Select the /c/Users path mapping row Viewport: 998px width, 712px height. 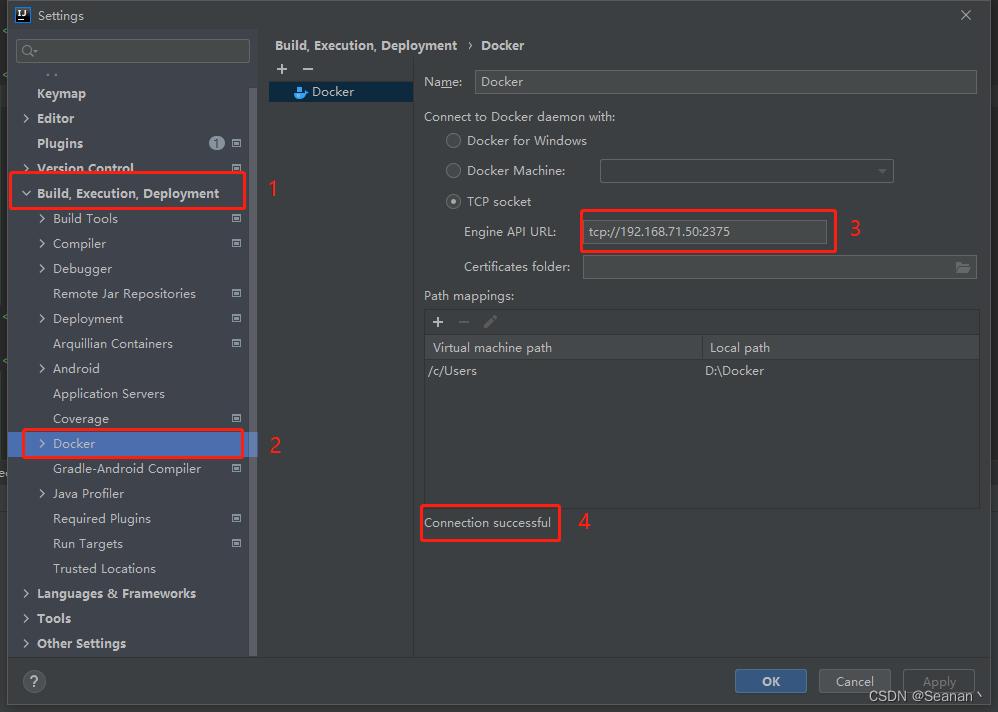tap(701, 371)
